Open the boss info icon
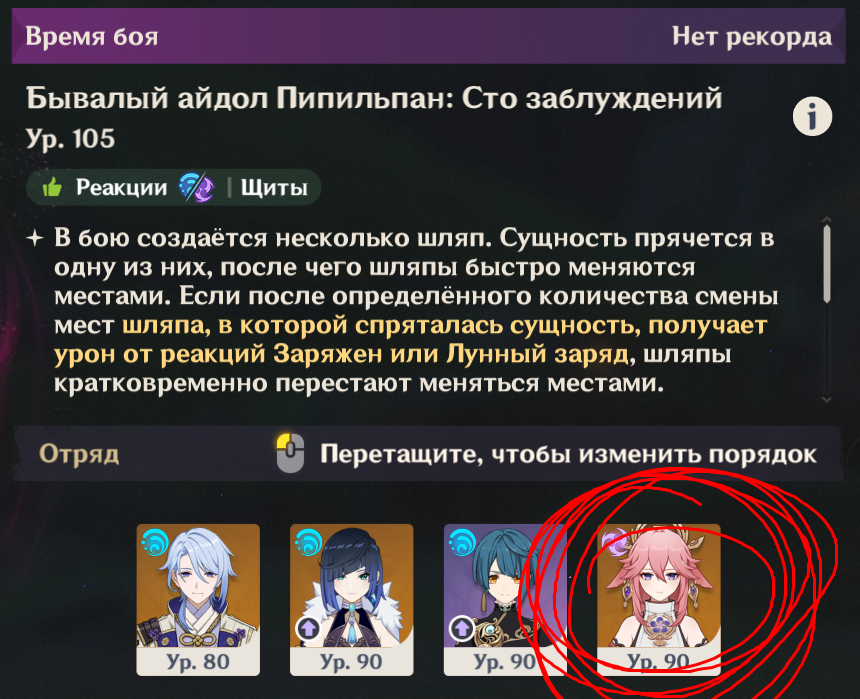860x699 pixels. 812,116
